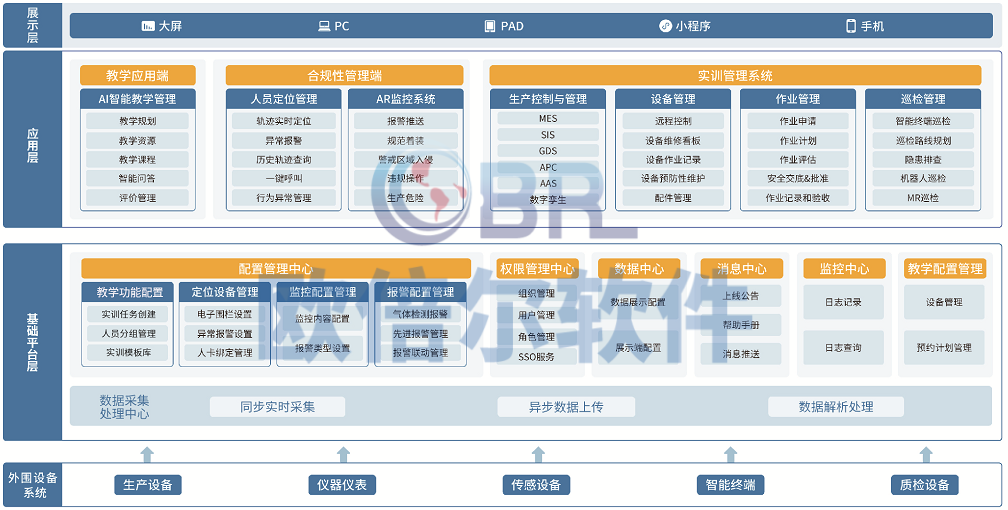Click the up arrow above 生产设备
This screenshot has height=510, width=1008.
pyautogui.click(x=147, y=455)
